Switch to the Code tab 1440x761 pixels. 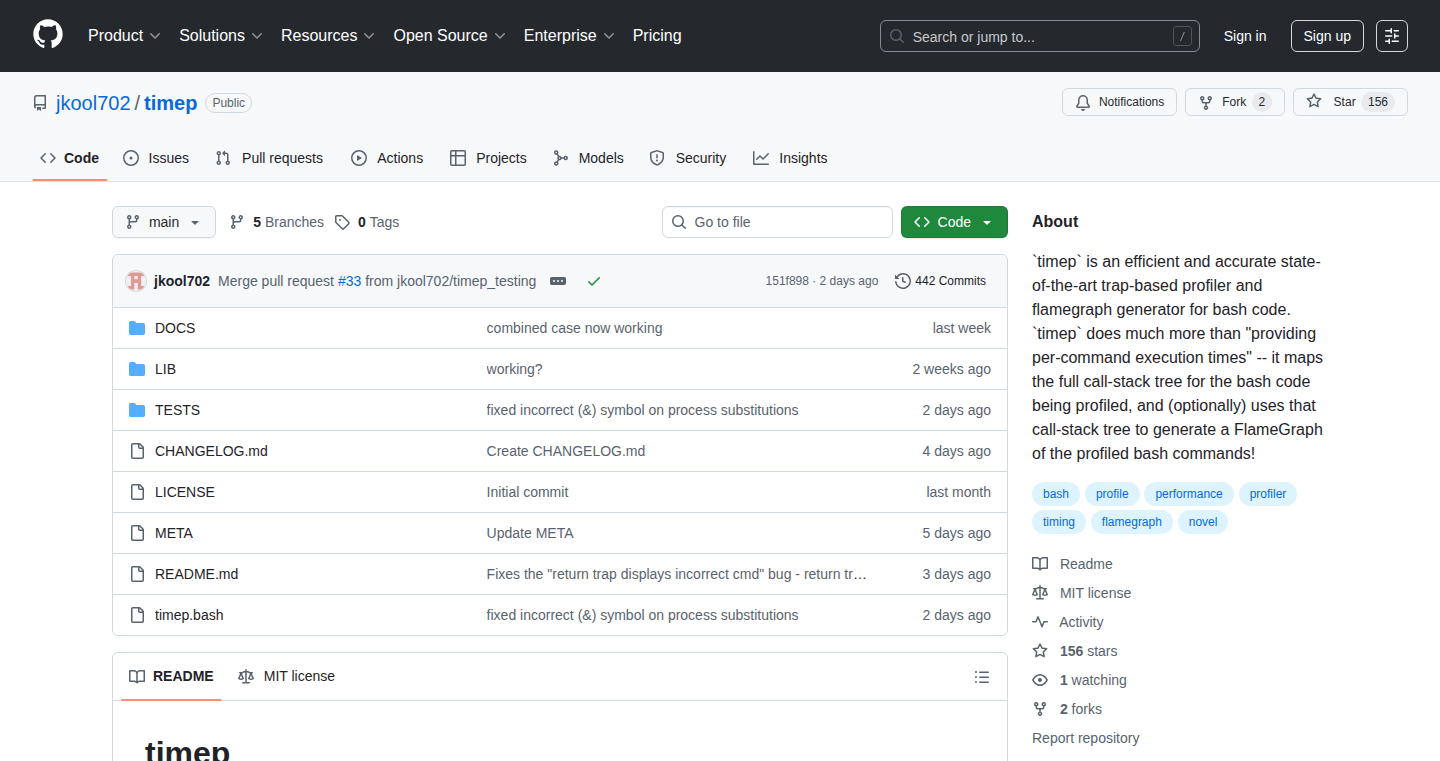click(x=70, y=158)
